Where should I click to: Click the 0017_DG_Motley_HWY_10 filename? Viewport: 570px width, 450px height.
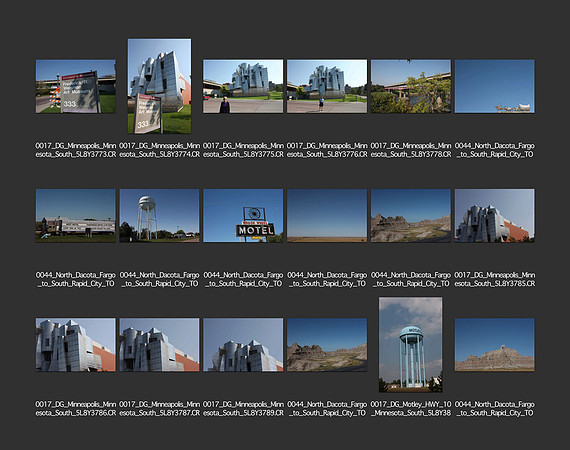411,409
